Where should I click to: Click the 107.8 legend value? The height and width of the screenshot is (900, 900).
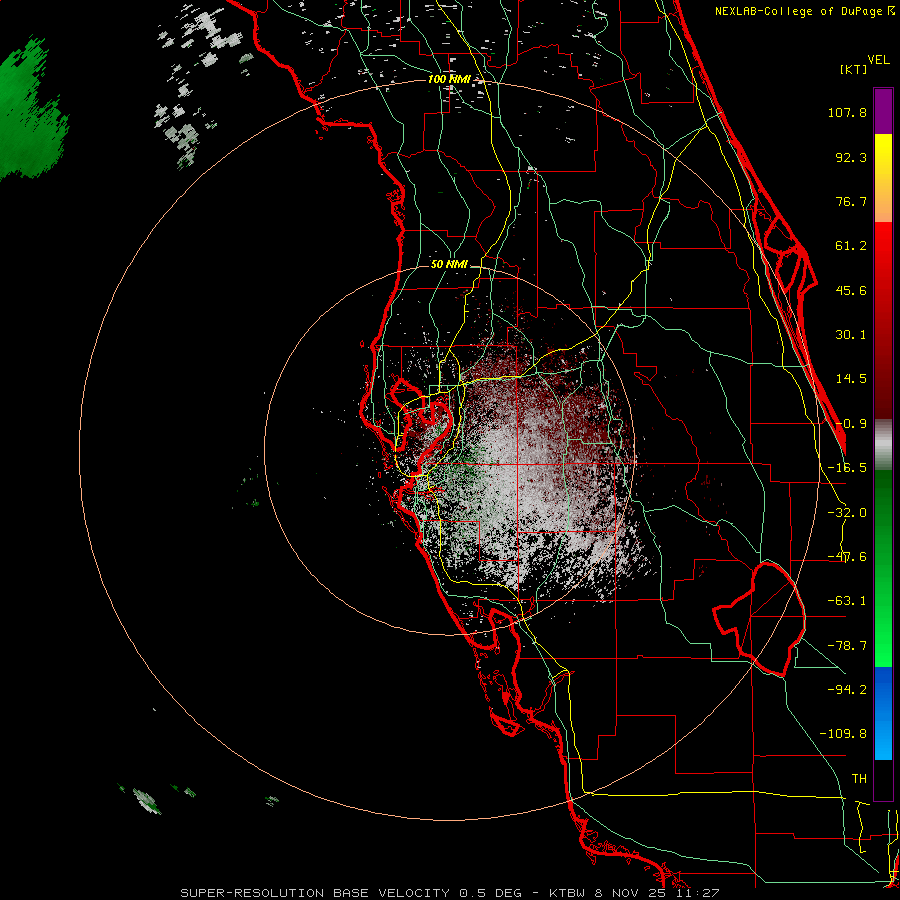pyautogui.click(x=847, y=112)
